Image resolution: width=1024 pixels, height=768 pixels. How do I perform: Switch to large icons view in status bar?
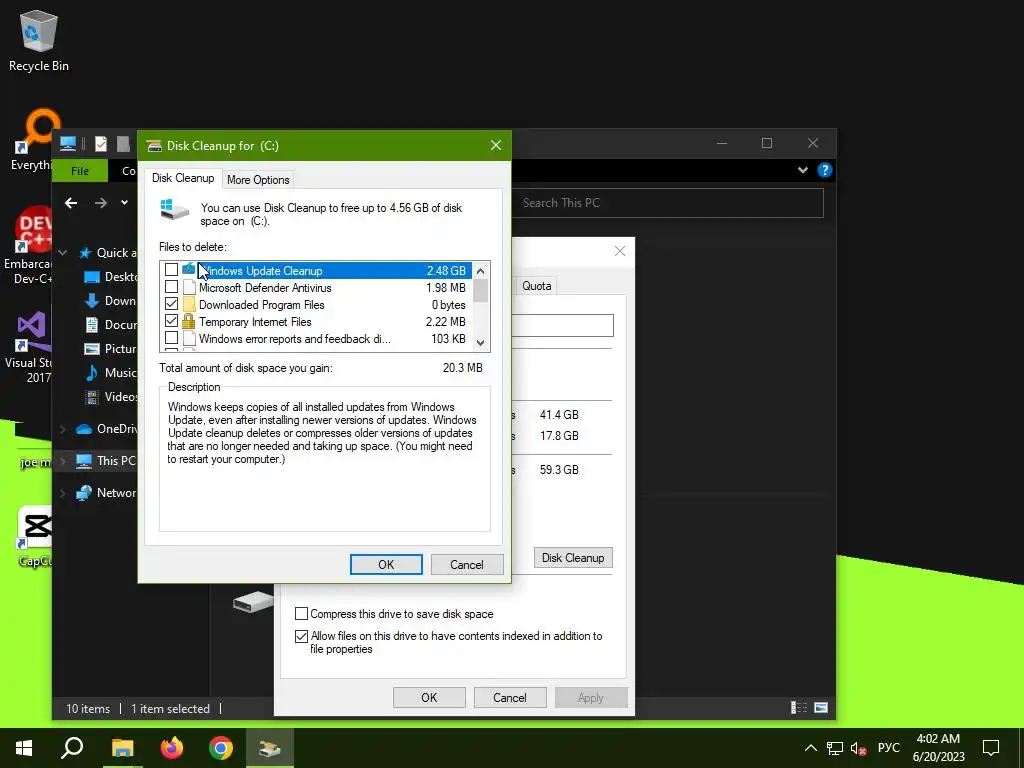[x=821, y=708]
